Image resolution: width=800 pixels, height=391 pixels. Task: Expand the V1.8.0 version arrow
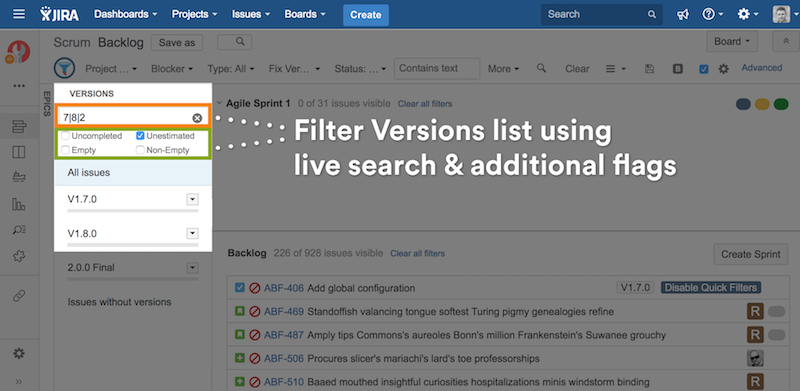click(192, 233)
